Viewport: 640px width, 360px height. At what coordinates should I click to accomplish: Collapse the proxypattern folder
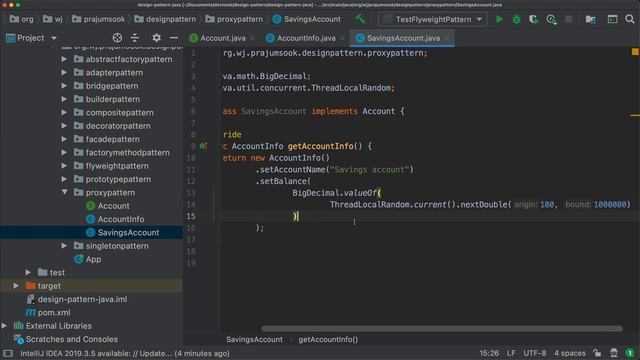64,192
